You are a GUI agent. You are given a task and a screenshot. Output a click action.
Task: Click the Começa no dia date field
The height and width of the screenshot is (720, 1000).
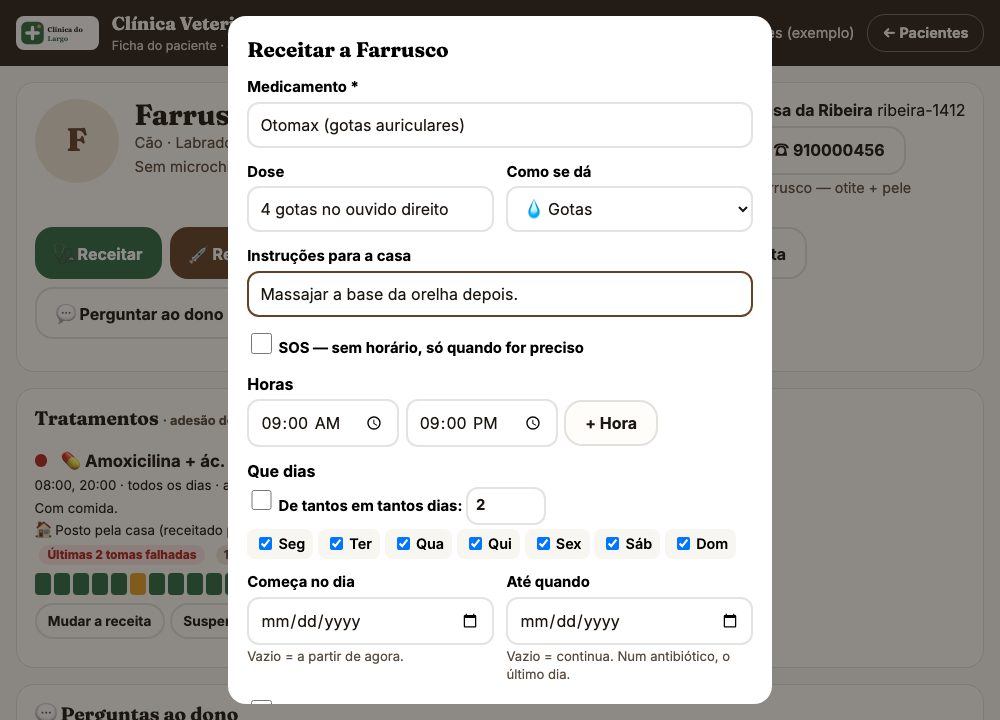[x=371, y=621]
